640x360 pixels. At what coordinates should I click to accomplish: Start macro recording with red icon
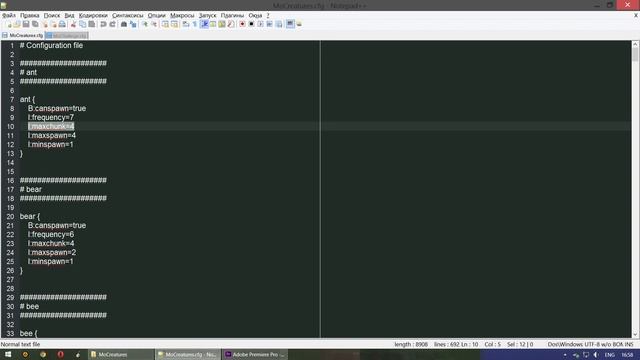coord(242,24)
